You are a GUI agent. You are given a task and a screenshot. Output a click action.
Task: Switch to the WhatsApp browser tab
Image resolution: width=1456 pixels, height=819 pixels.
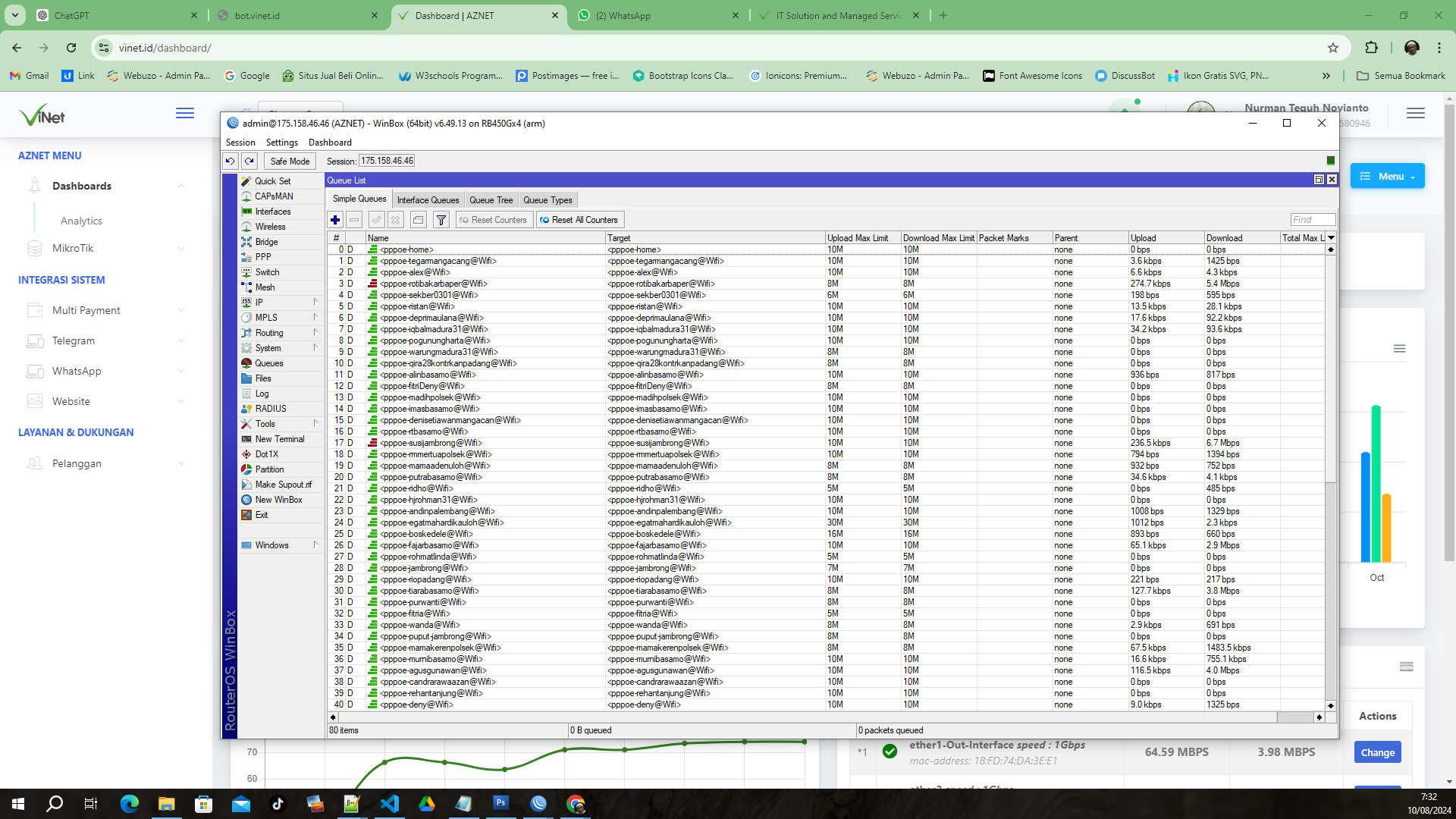[x=658, y=15]
